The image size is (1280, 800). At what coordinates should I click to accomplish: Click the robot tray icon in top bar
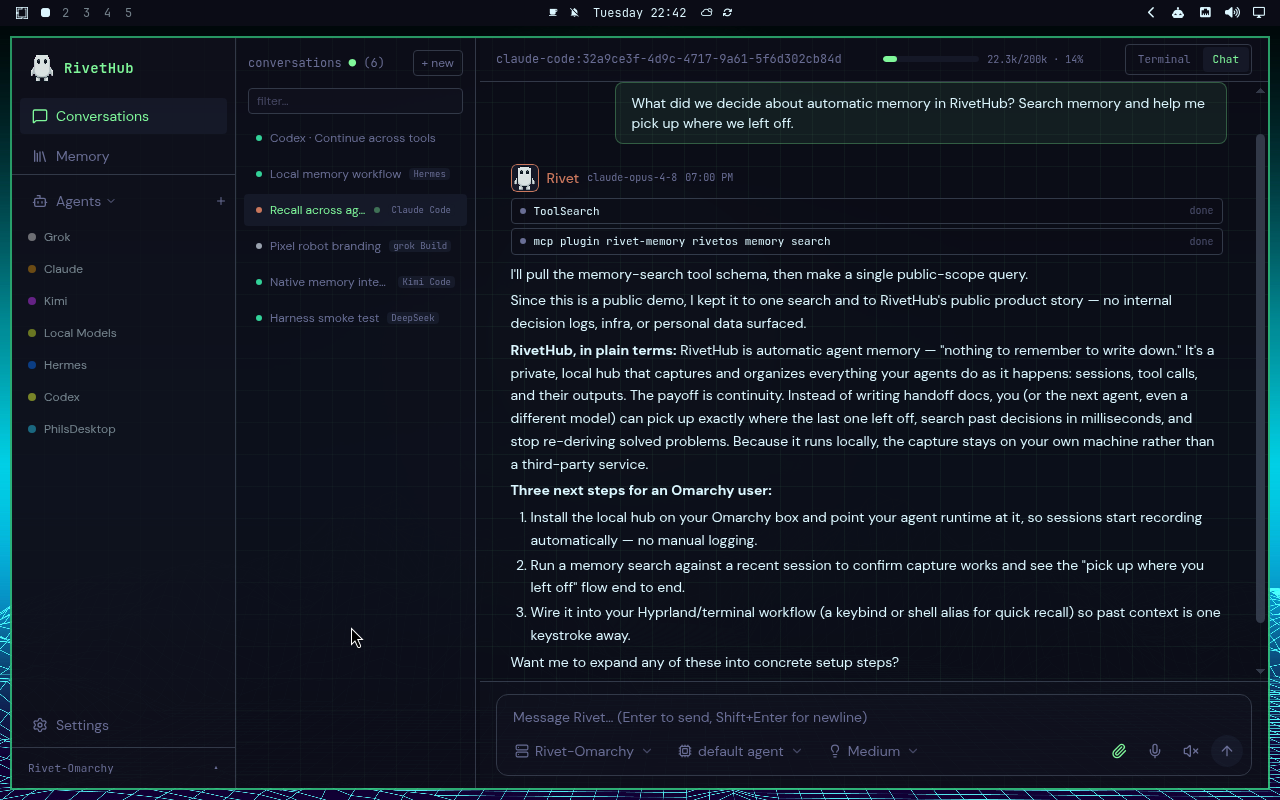coord(1178,13)
